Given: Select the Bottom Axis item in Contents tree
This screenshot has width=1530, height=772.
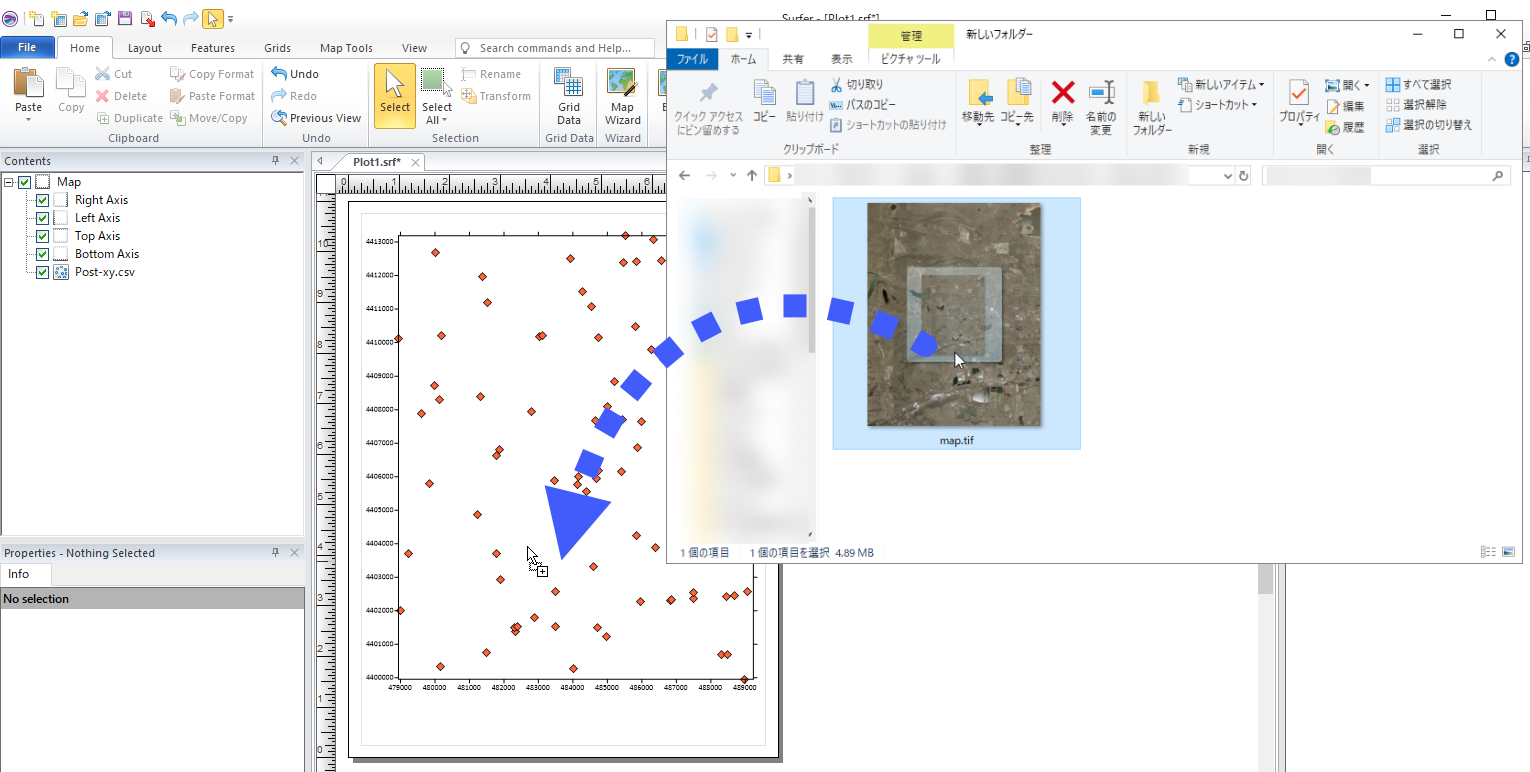Looking at the screenshot, I should 107,254.
